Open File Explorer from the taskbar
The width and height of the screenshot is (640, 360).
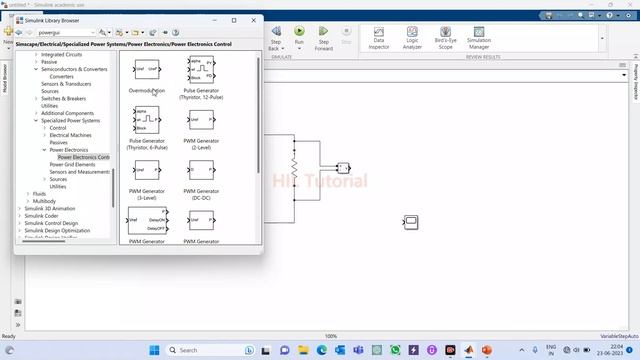pyautogui.click(x=303, y=350)
